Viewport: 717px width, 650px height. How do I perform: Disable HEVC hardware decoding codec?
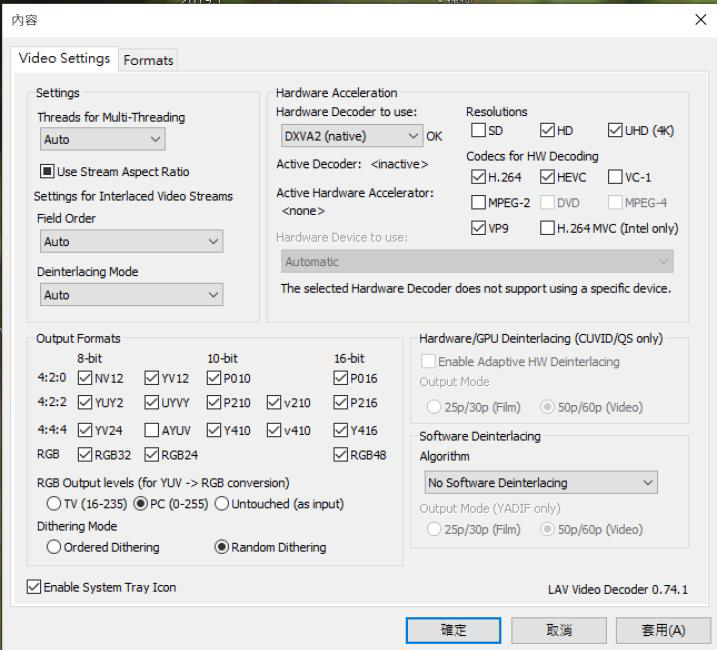click(548, 178)
